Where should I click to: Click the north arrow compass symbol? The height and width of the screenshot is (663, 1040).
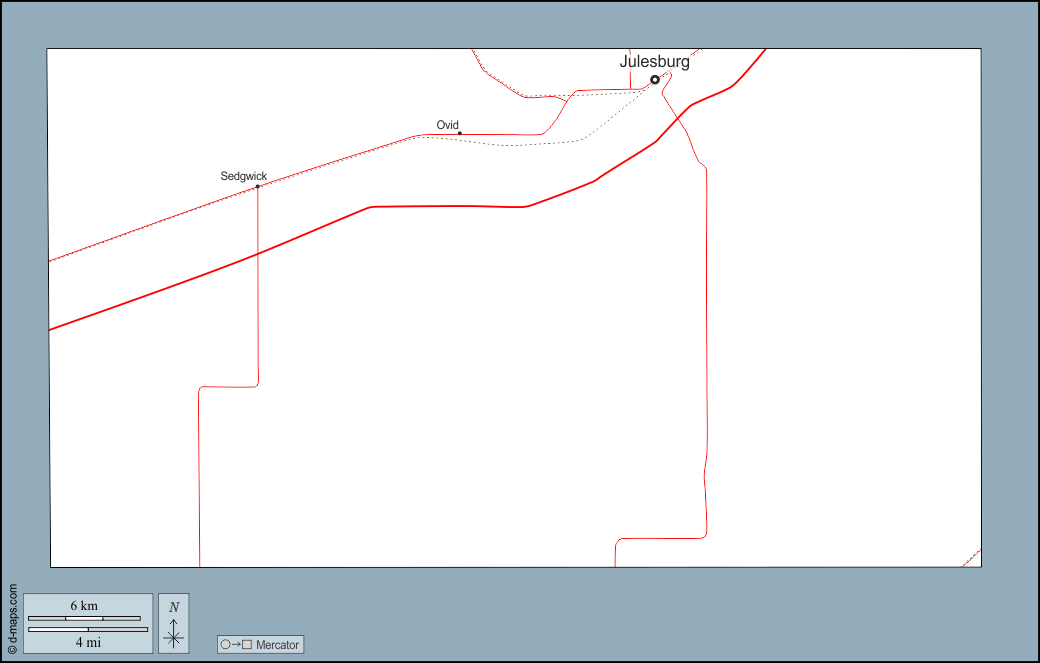point(174,634)
